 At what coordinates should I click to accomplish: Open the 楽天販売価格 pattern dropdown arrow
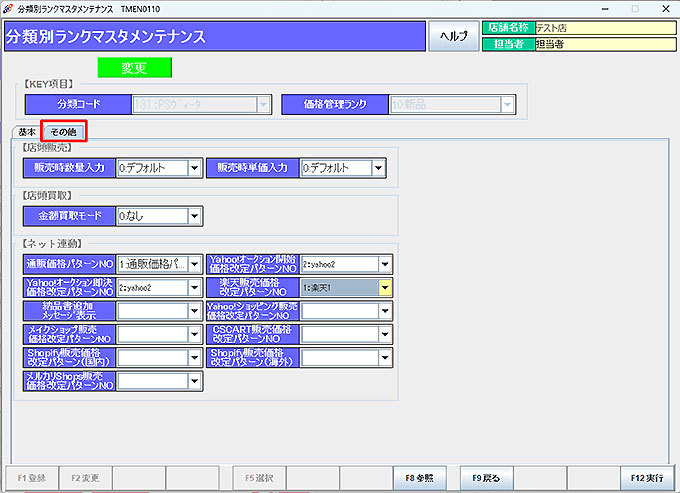coord(384,287)
